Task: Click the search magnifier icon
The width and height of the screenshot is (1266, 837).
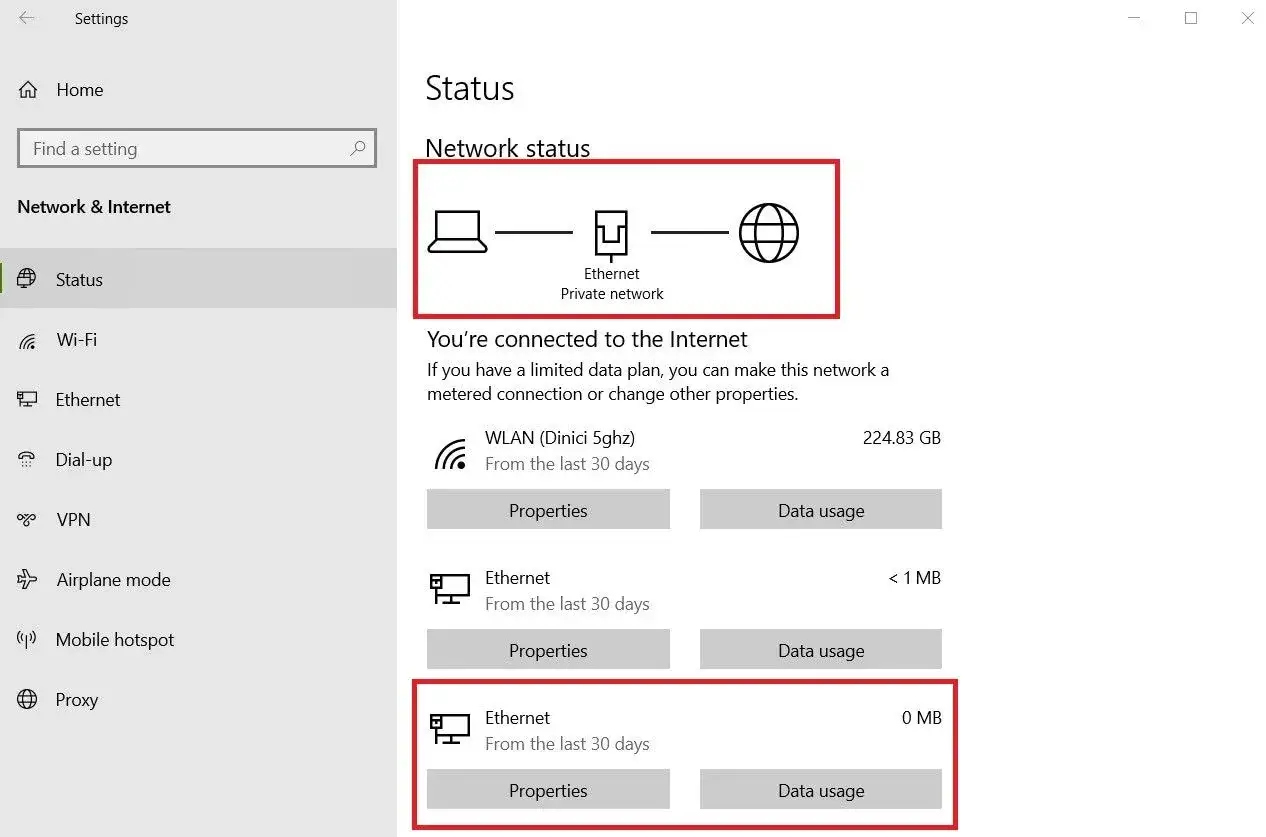Action: tap(357, 148)
